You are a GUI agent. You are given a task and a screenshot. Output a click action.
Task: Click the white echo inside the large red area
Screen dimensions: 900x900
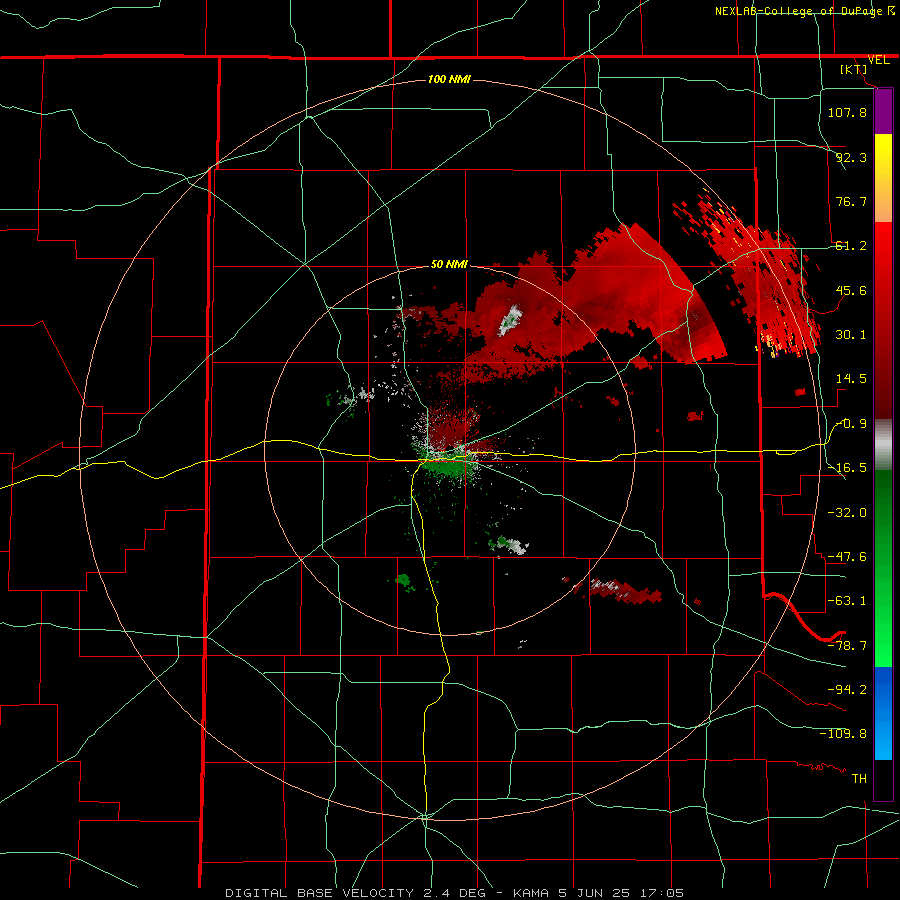pyautogui.click(x=509, y=320)
